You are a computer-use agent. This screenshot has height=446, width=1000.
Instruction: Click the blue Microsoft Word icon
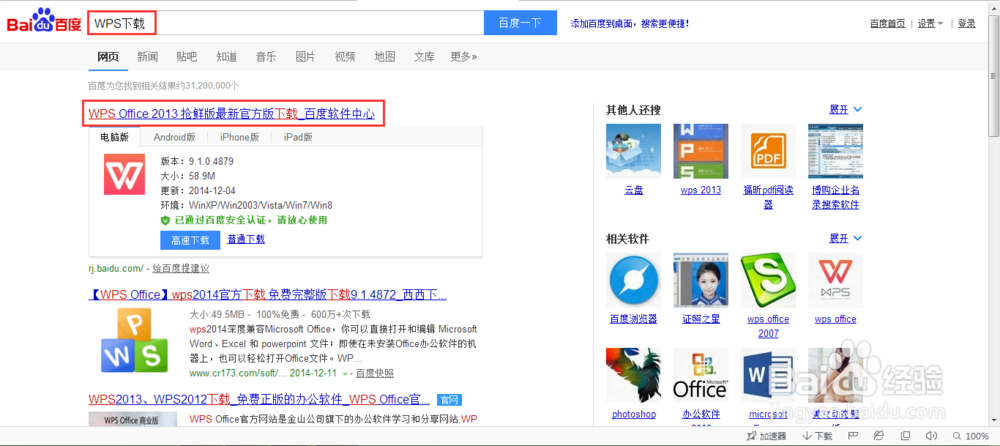(768, 375)
